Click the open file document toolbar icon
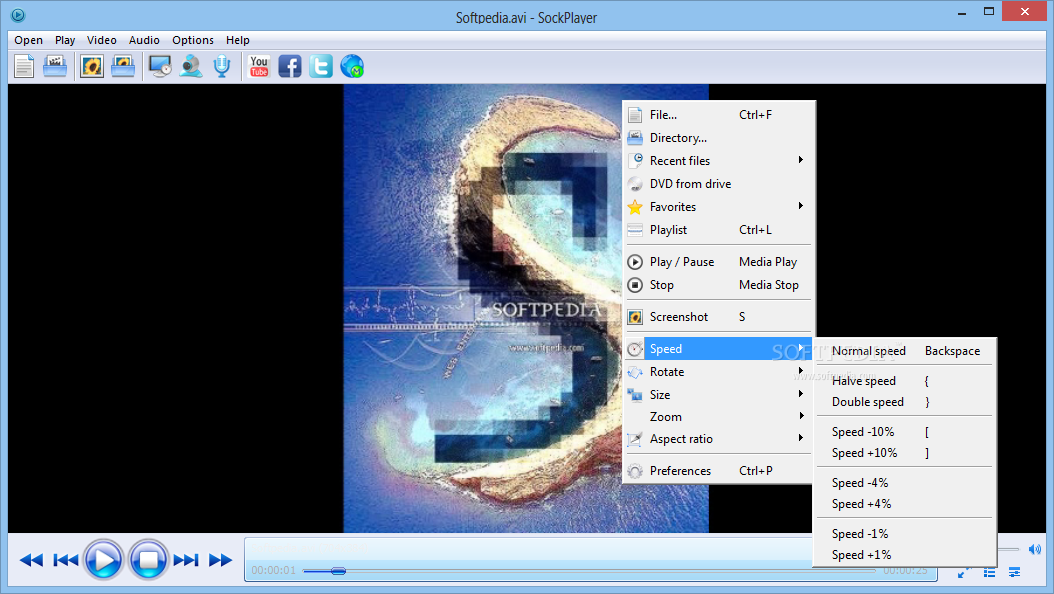Screen dimensions: 1054x594 (x=24, y=67)
